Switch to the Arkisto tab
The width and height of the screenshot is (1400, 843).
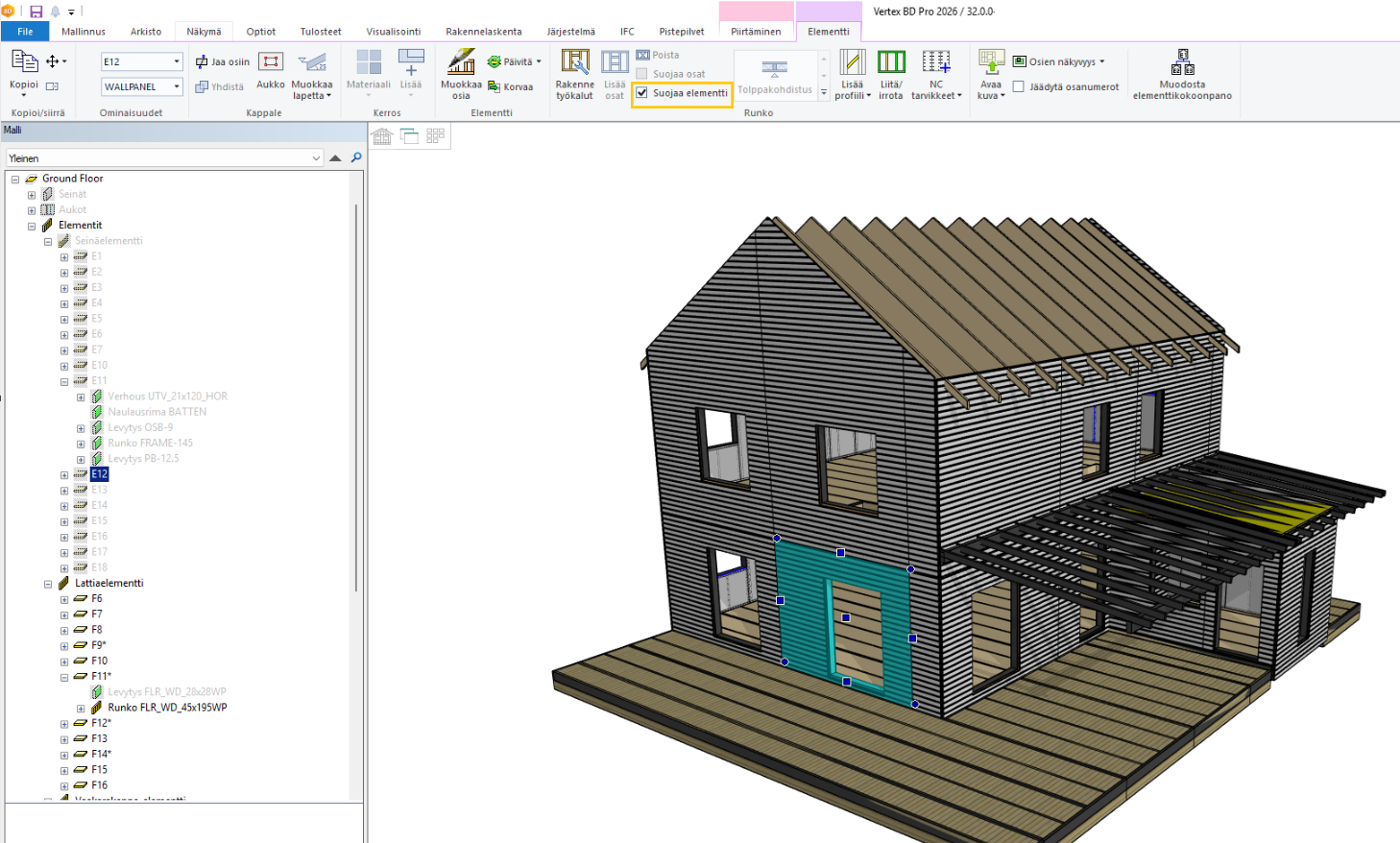pos(146,32)
